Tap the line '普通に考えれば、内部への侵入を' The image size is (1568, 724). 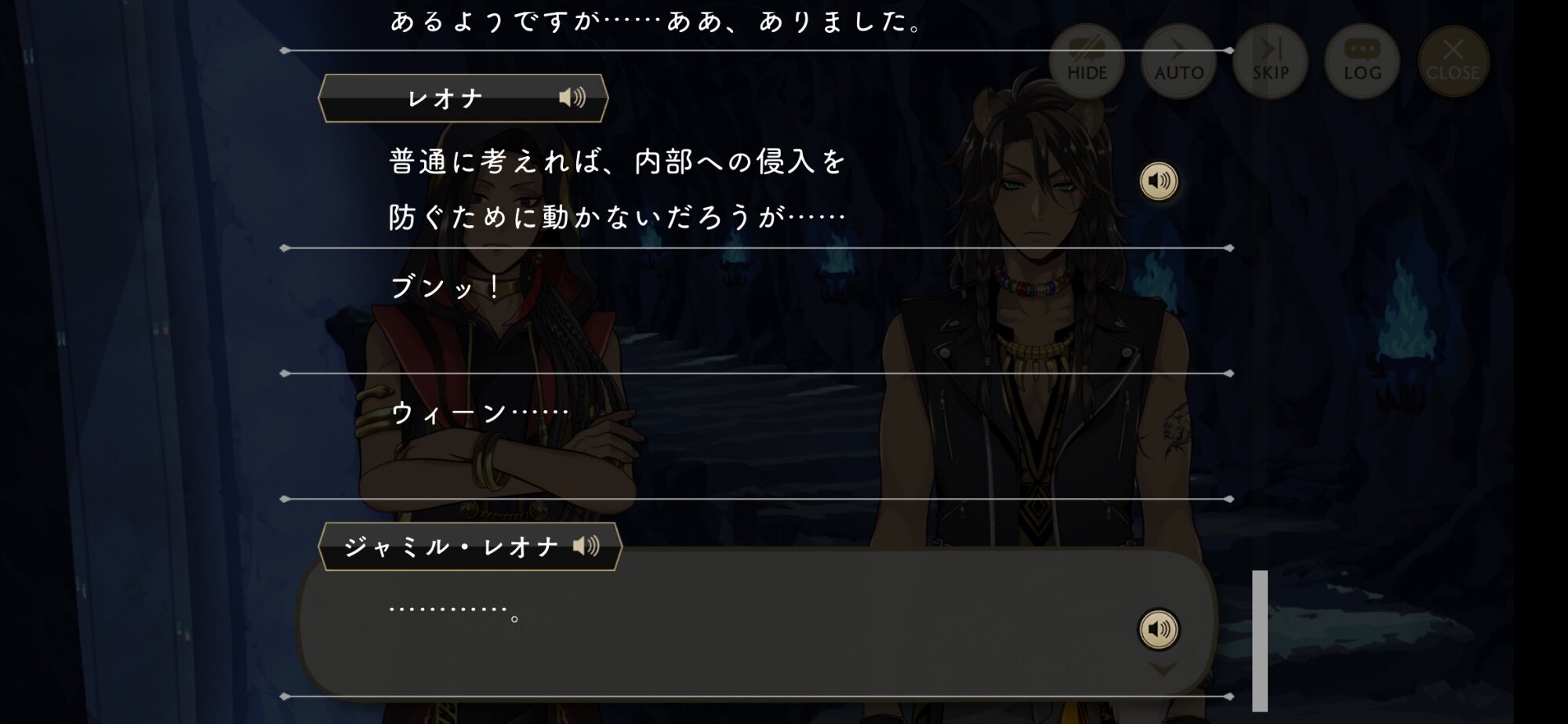(x=617, y=162)
